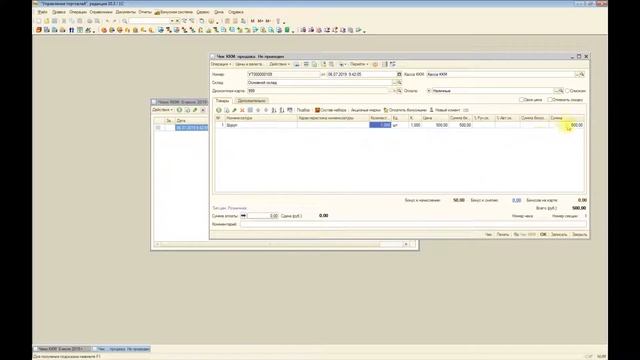This screenshot has height=360, width=640.
Task: Expand the Перейти dropdown
Action: click(359, 64)
